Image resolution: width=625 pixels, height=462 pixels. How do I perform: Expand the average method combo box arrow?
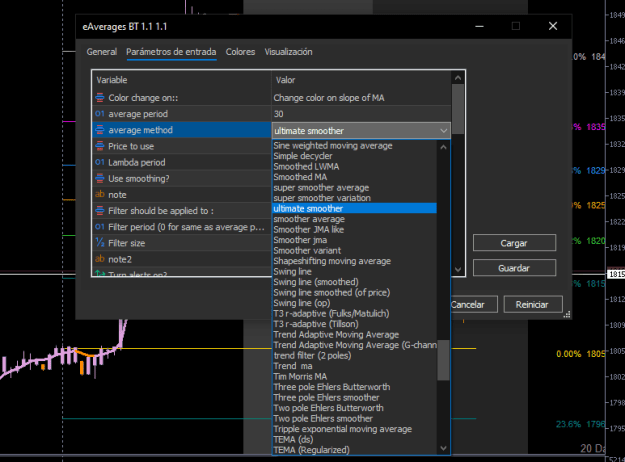click(x=443, y=131)
